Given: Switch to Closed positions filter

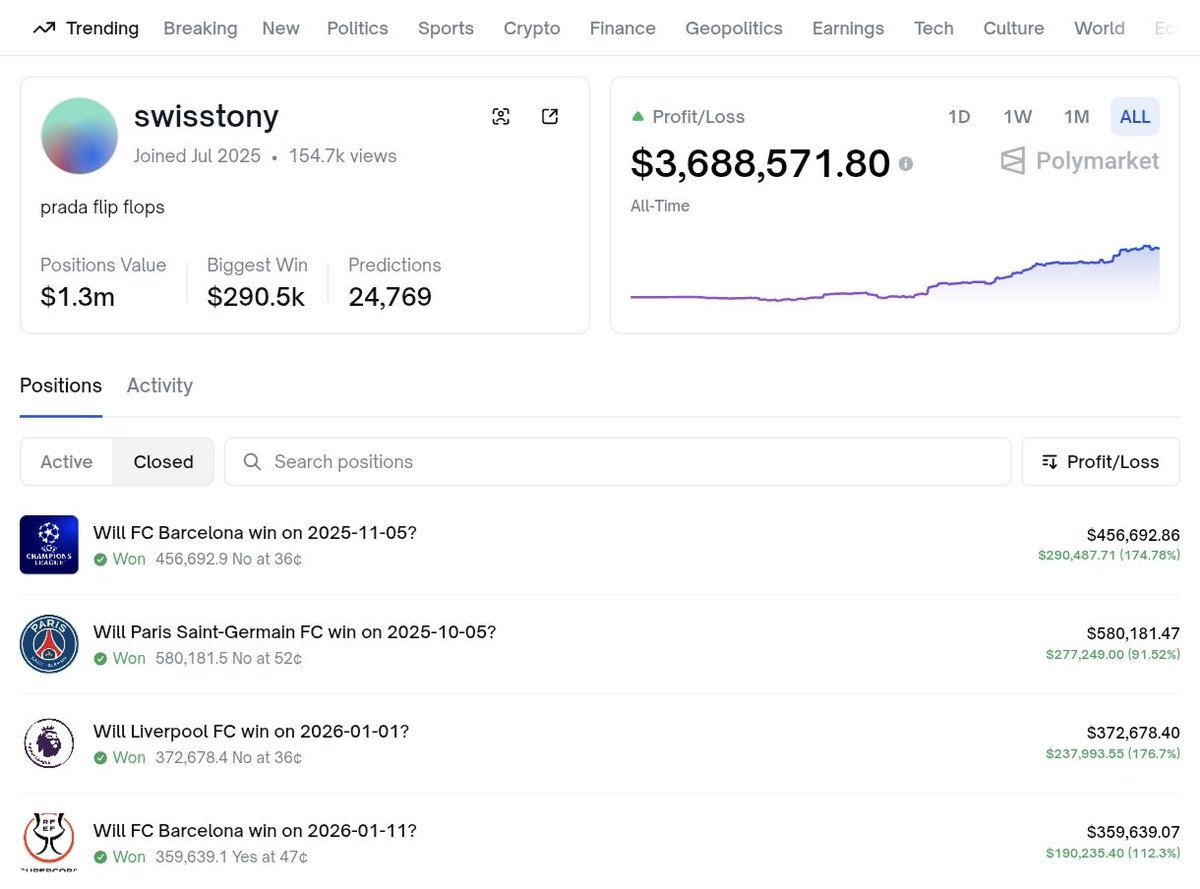Looking at the screenshot, I should point(163,462).
